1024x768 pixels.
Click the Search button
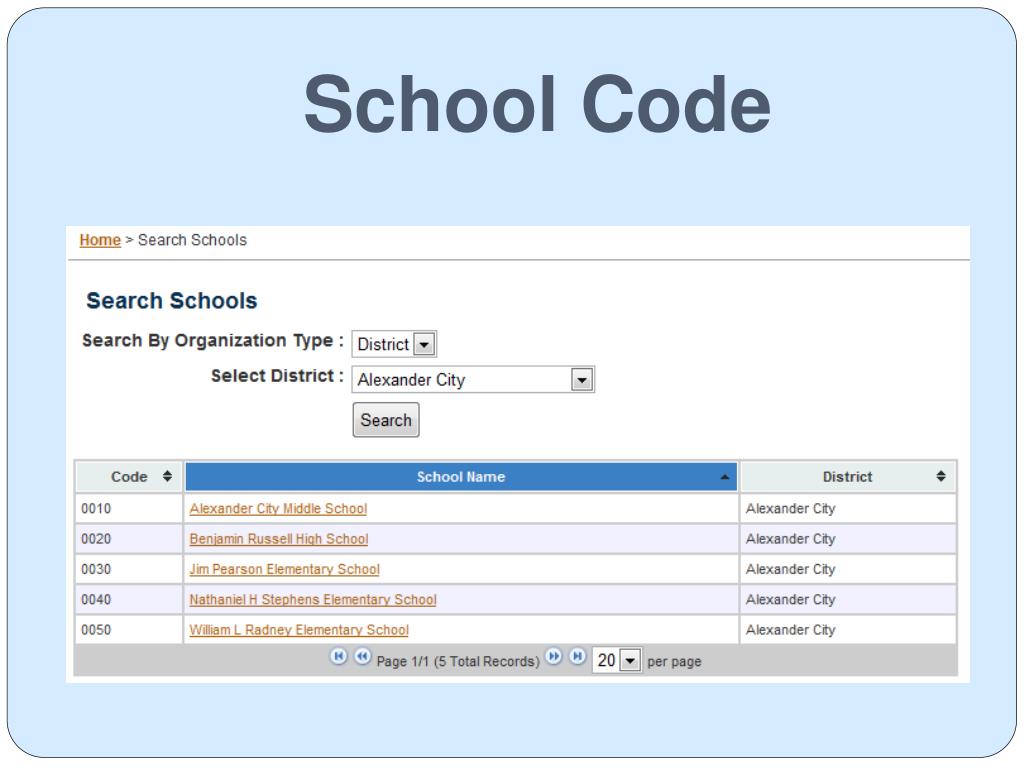coord(386,420)
